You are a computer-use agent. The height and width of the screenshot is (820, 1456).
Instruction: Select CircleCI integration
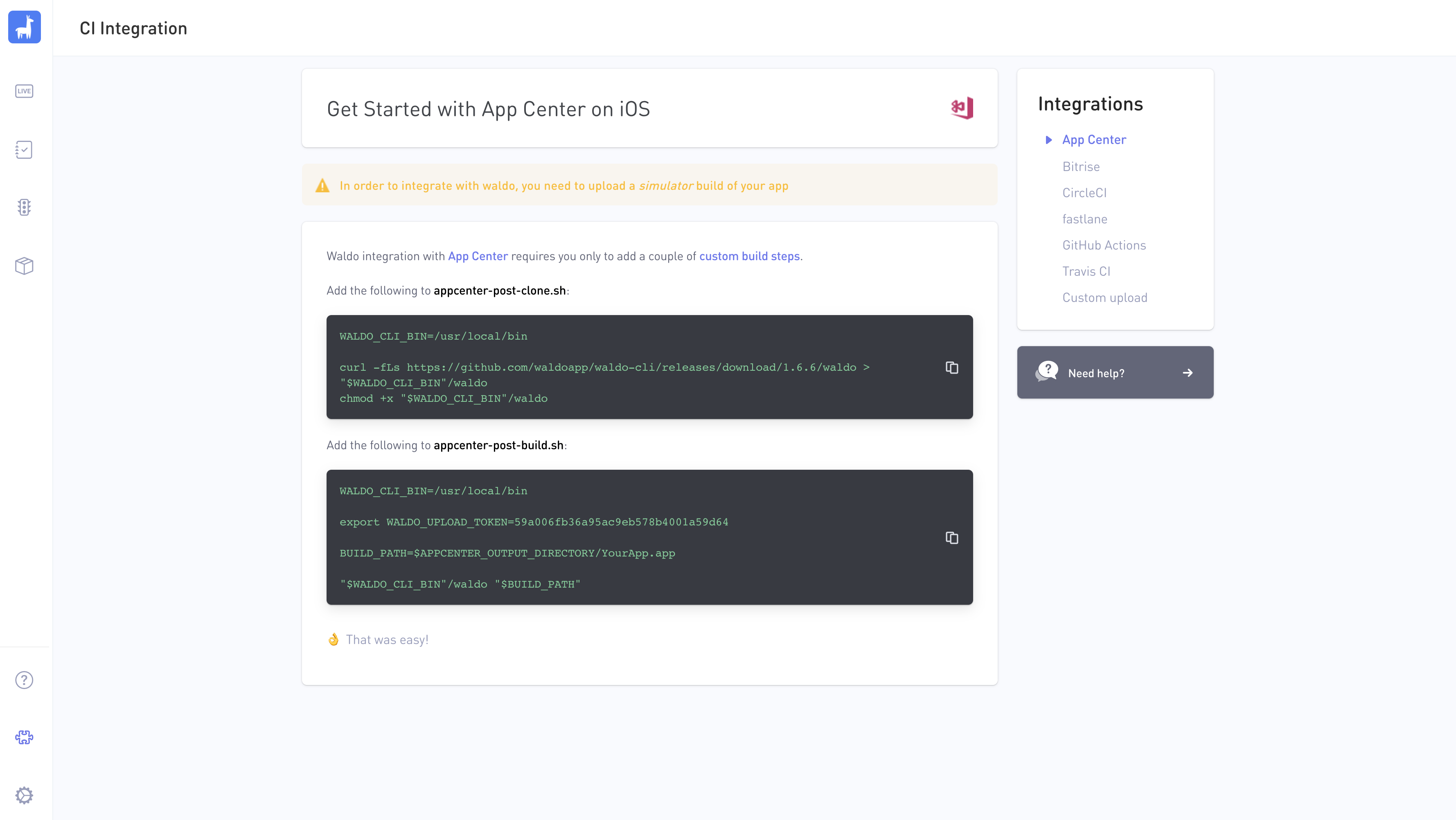click(x=1084, y=193)
